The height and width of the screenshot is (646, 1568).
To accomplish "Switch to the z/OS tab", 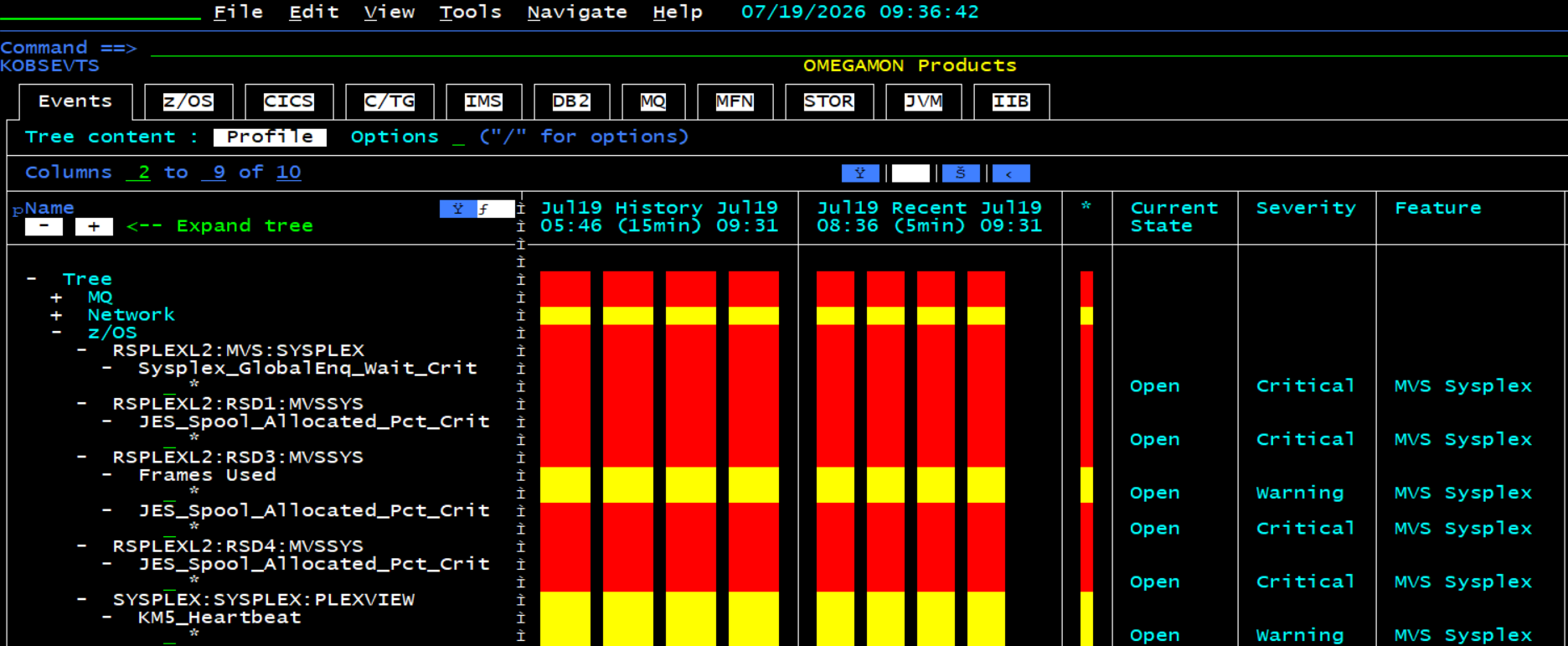I will [x=188, y=101].
